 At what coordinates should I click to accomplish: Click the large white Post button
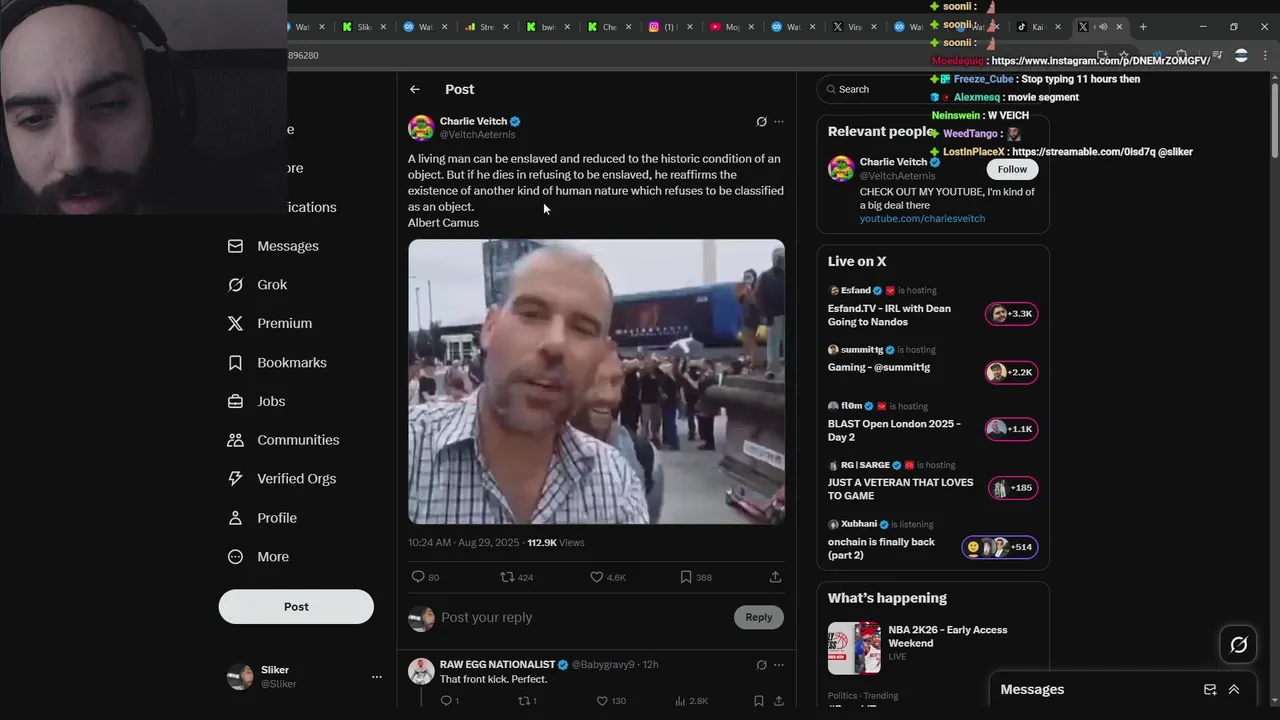coord(296,607)
